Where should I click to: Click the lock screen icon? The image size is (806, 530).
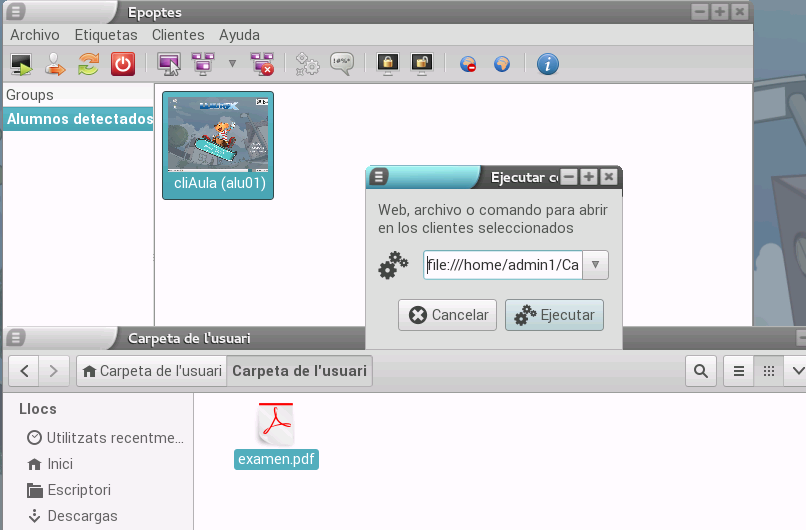pyautogui.click(x=387, y=64)
